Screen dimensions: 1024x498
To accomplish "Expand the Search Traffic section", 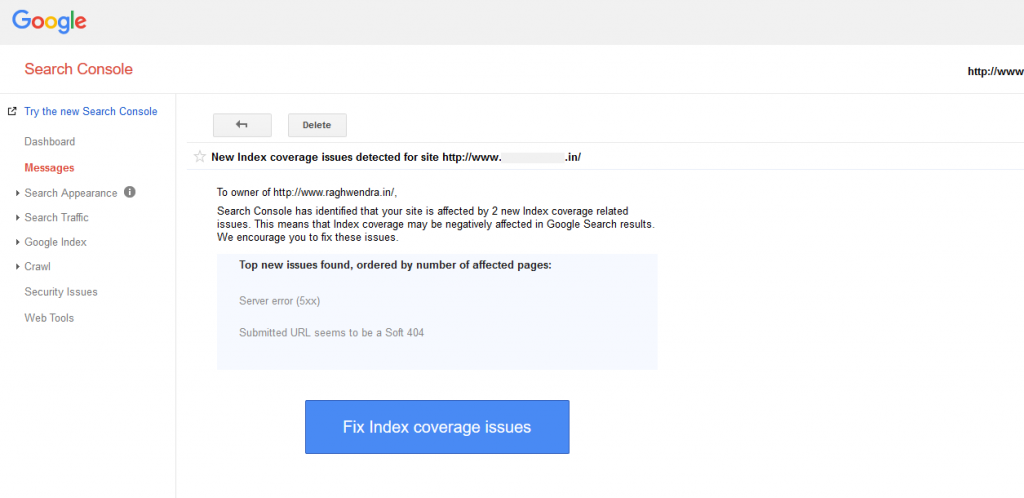I will point(18,217).
